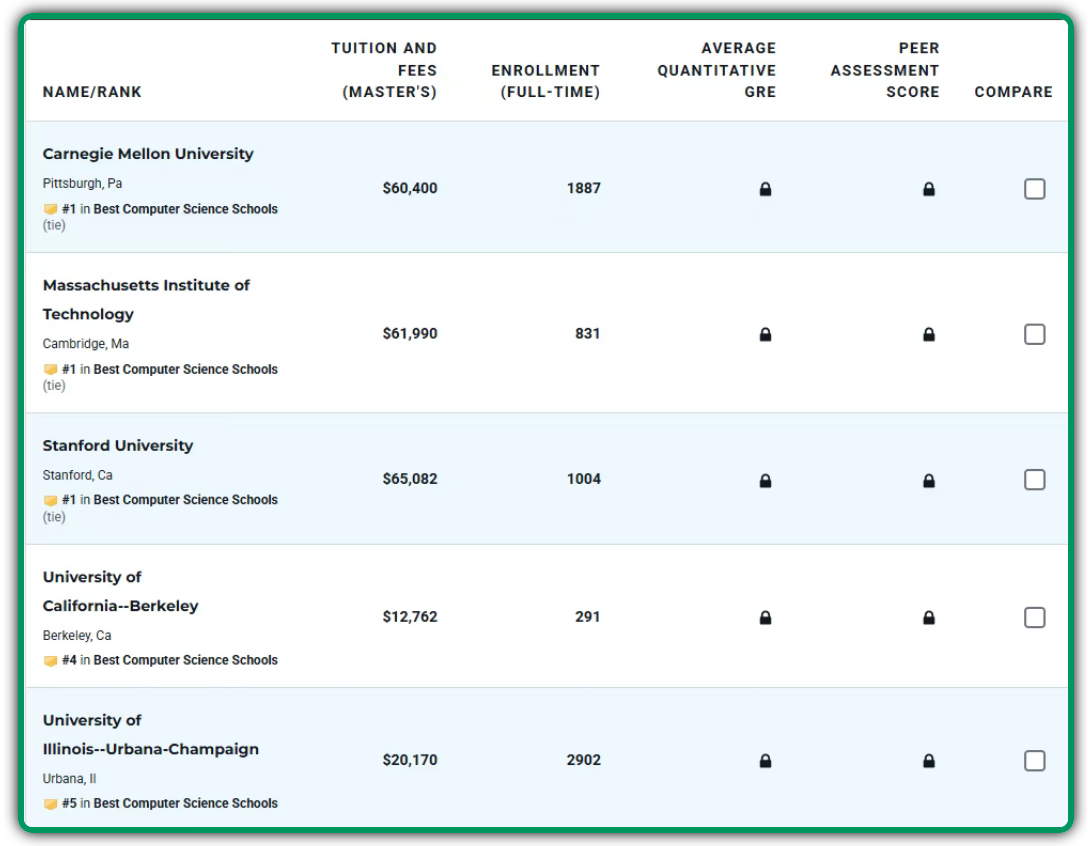Image resolution: width=1088 pixels, height=846 pixels.
Task: Click the #4 ranking badge icon for Berkeley
Action: pyautogui.click(x=50, y=661)
